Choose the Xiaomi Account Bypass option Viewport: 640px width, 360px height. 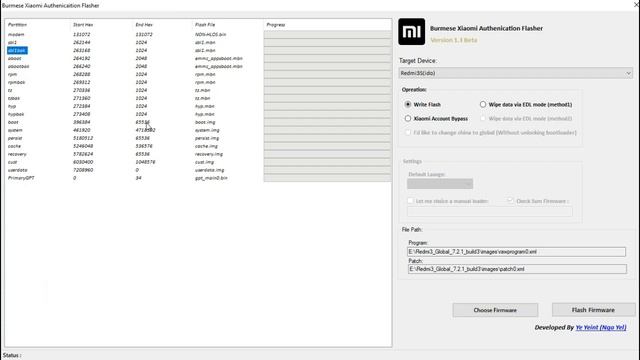pos(436,118)
